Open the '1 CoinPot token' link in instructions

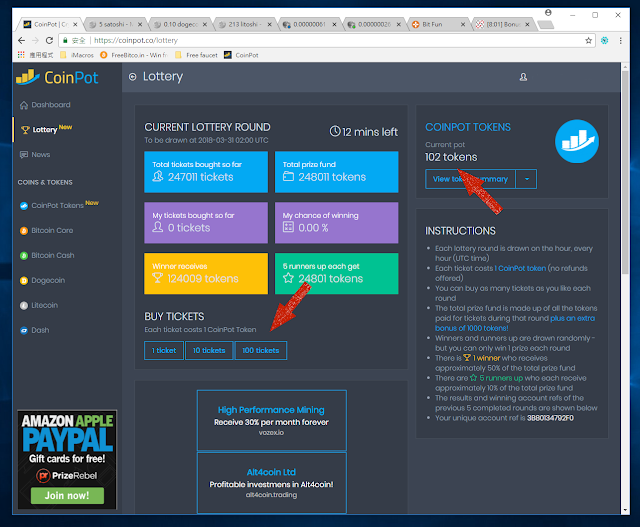point(520,268)
